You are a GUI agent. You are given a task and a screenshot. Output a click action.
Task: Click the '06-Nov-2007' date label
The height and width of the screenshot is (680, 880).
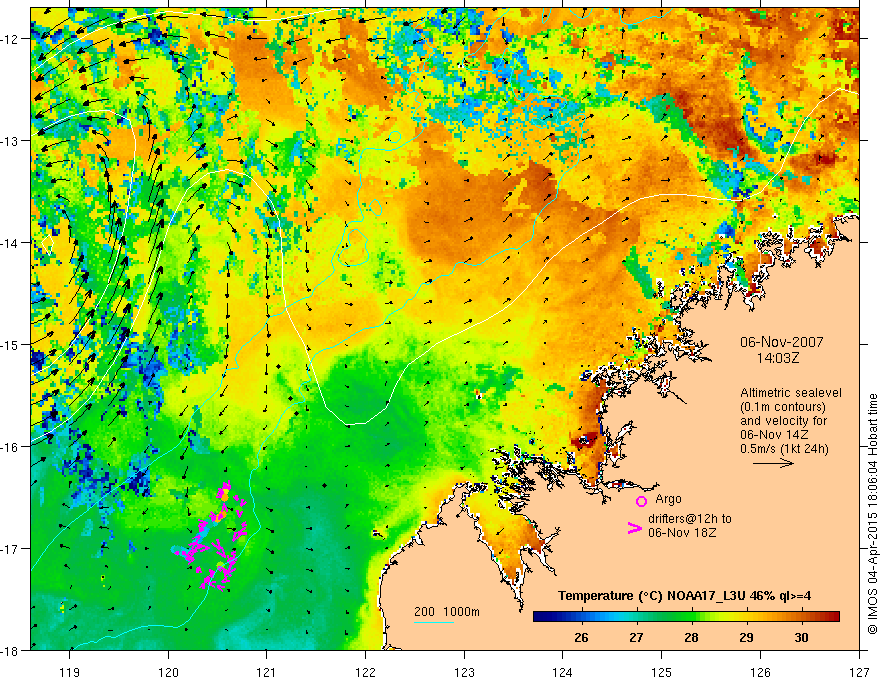pos(782,342)
